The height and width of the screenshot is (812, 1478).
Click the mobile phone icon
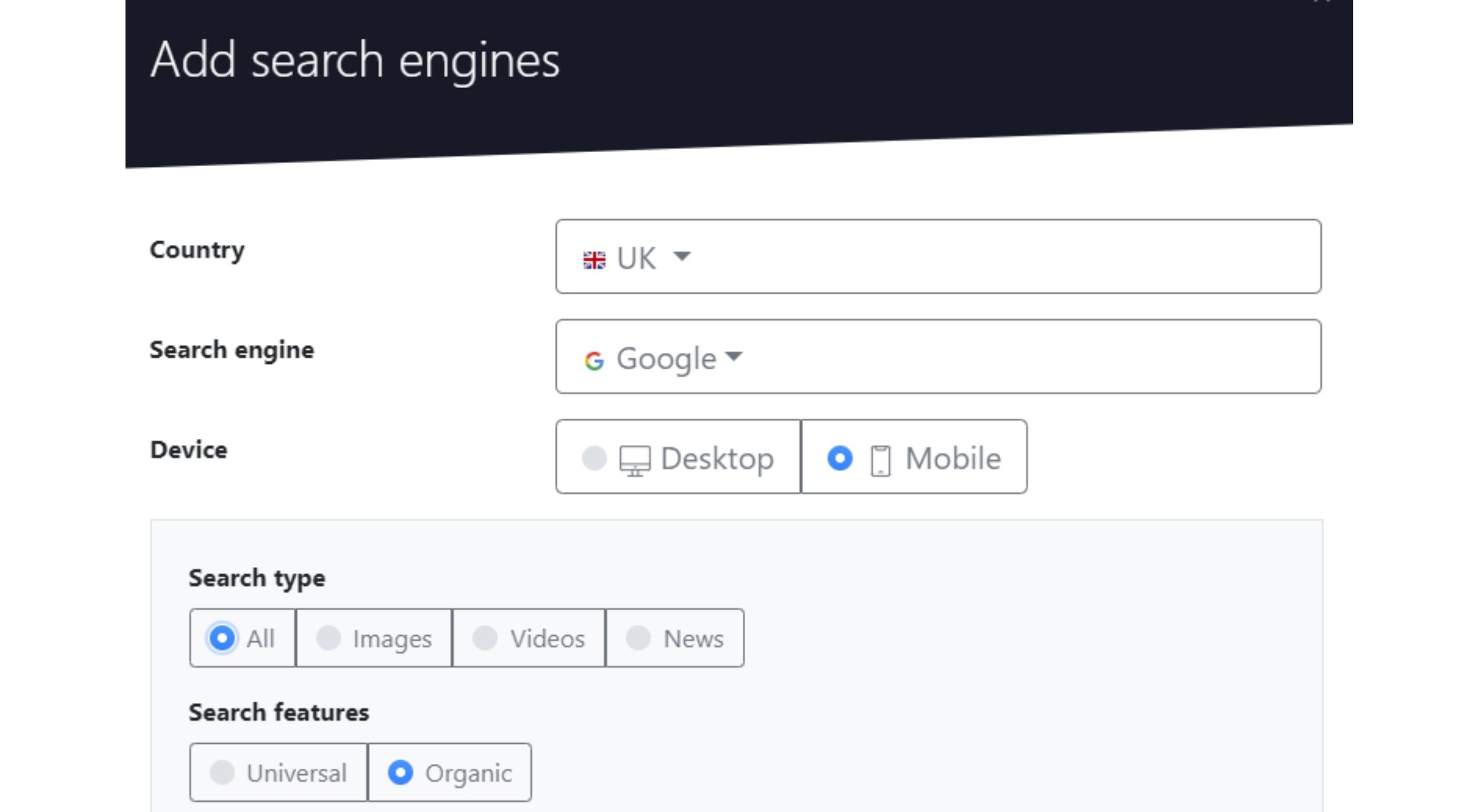point(881,460)
